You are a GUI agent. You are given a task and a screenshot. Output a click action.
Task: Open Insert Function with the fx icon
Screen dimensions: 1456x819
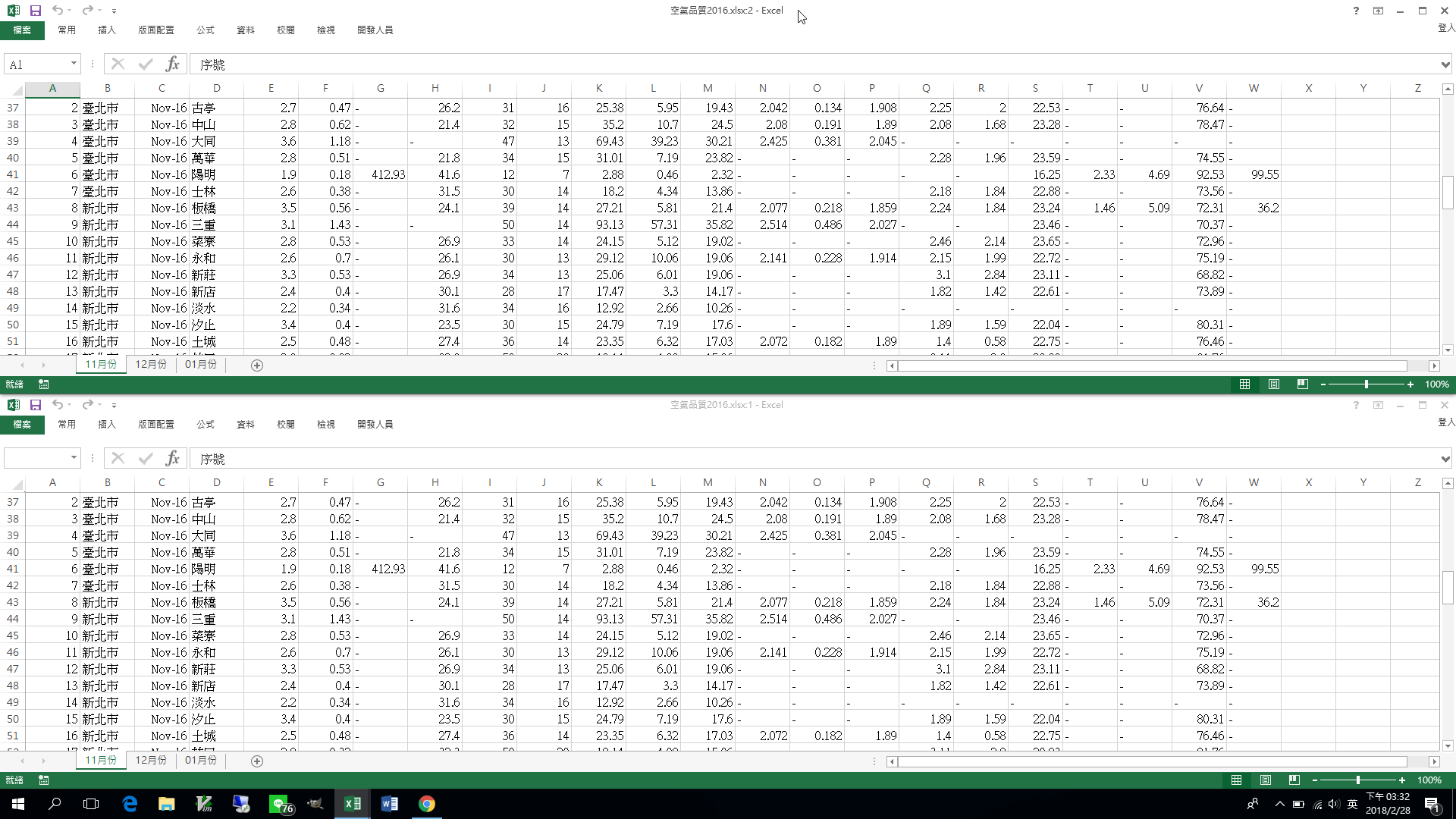tap(173, 64)
